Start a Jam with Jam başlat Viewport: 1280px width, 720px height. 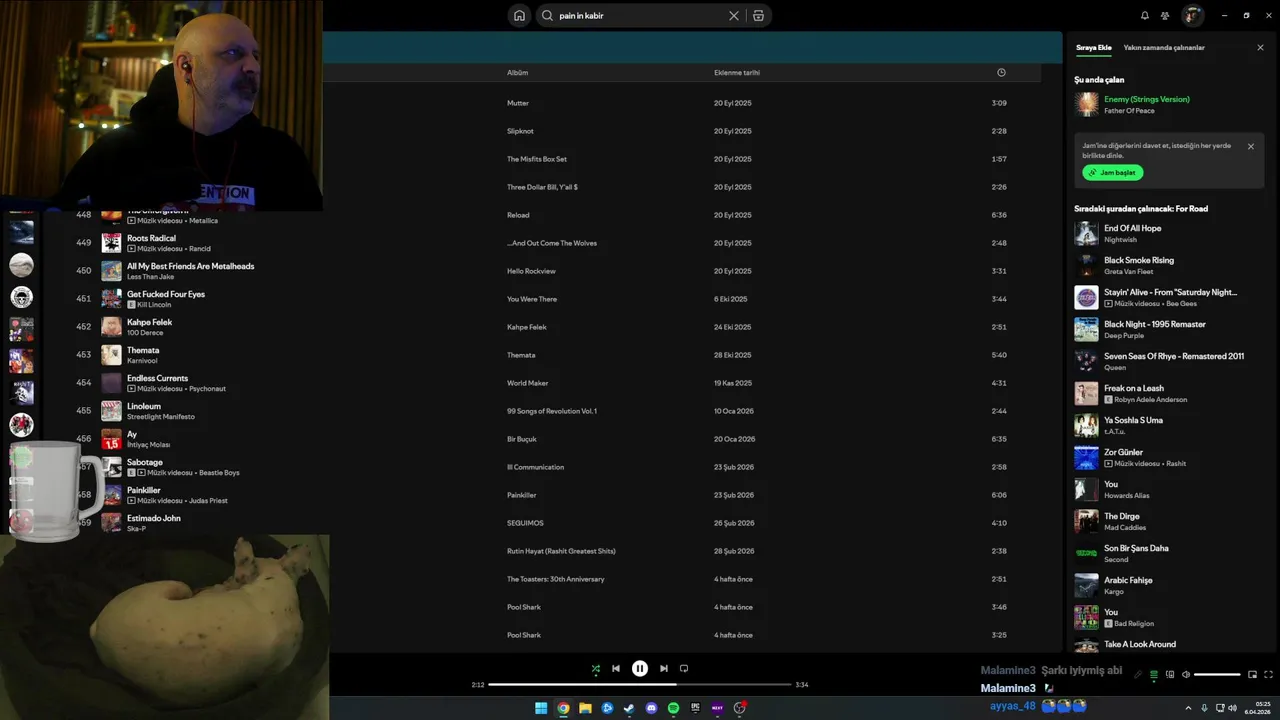click(1112, 172)
